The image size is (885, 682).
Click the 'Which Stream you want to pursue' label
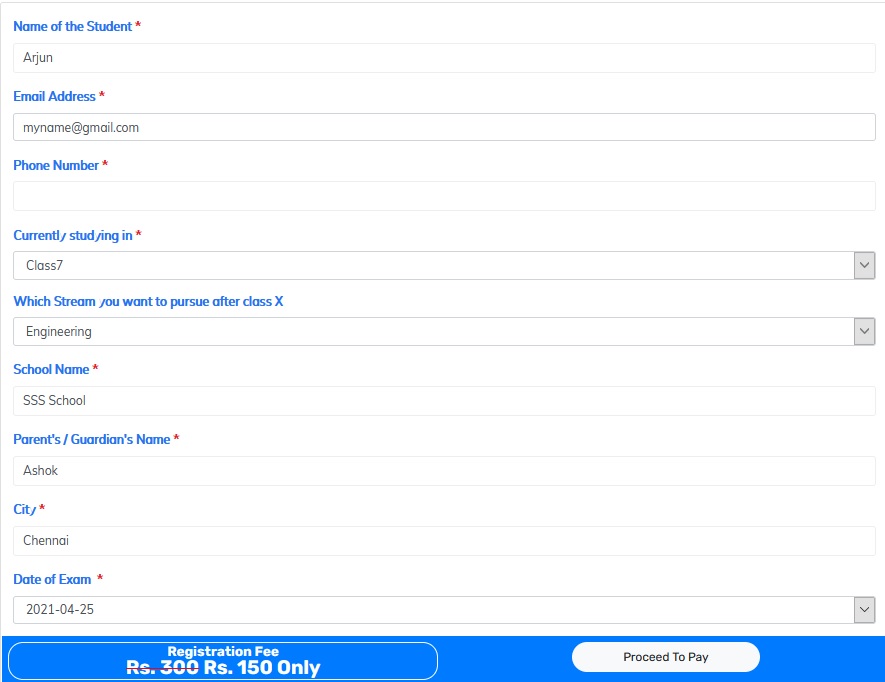click(148, 302)
